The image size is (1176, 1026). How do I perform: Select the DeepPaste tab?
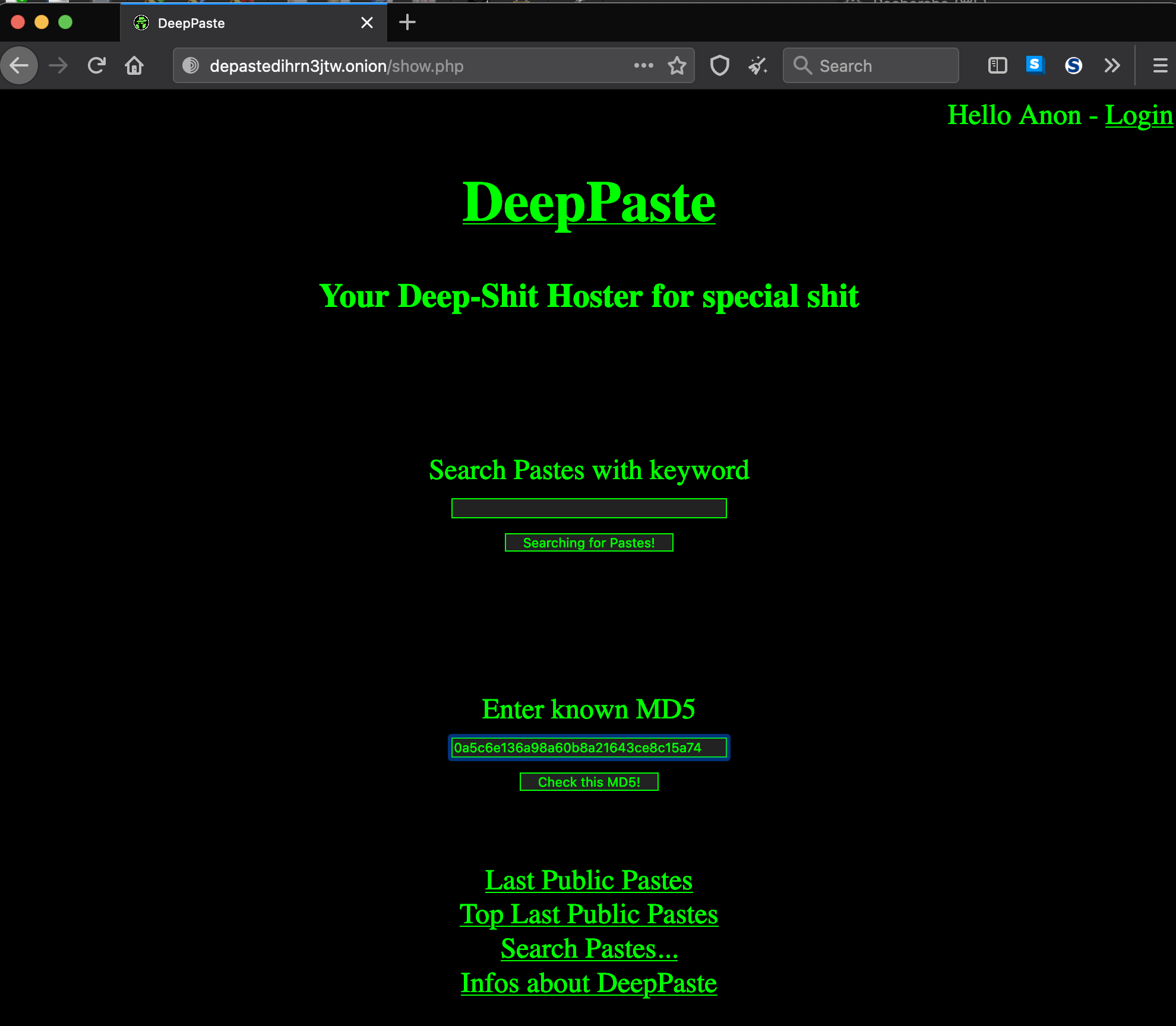[254, 23]
